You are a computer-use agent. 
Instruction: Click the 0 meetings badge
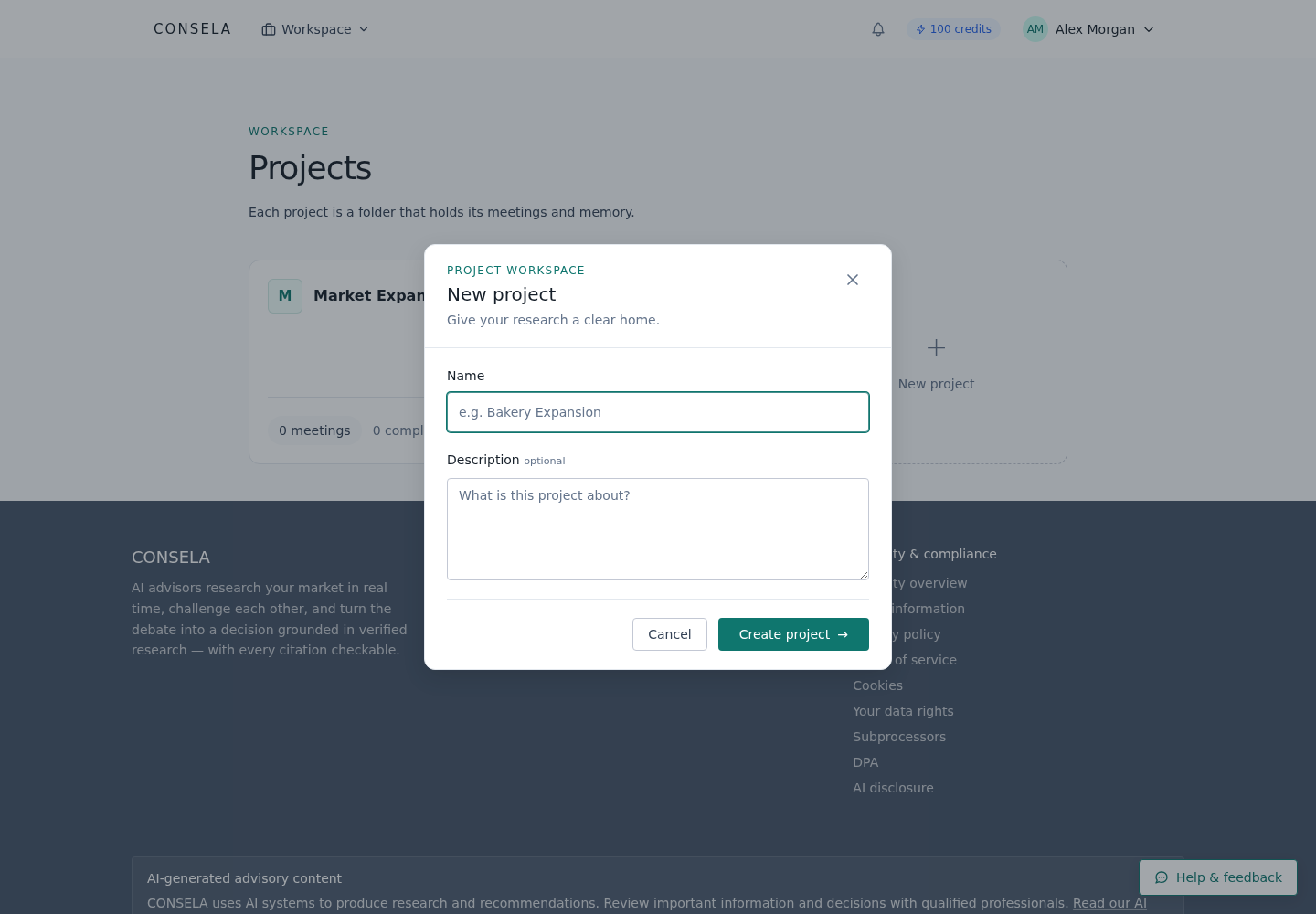click(x=314, y=430)
